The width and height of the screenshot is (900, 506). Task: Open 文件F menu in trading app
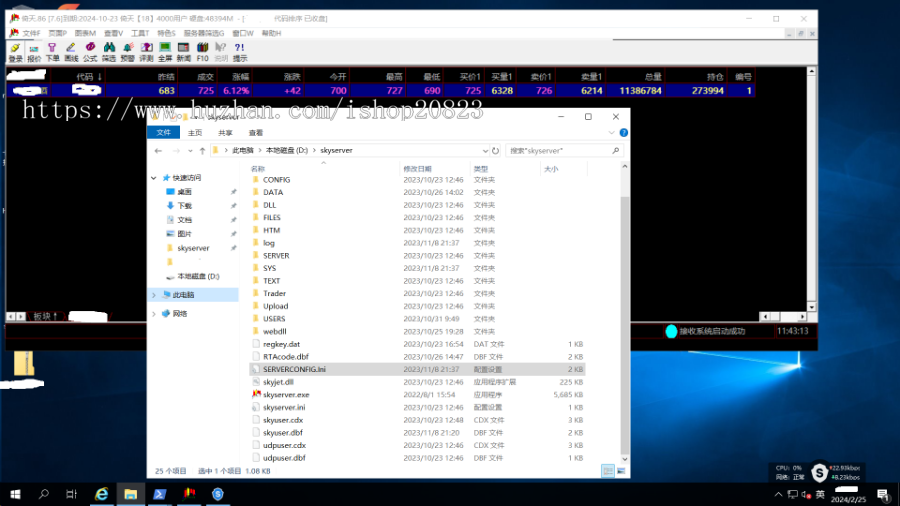[x=31, y=33]
